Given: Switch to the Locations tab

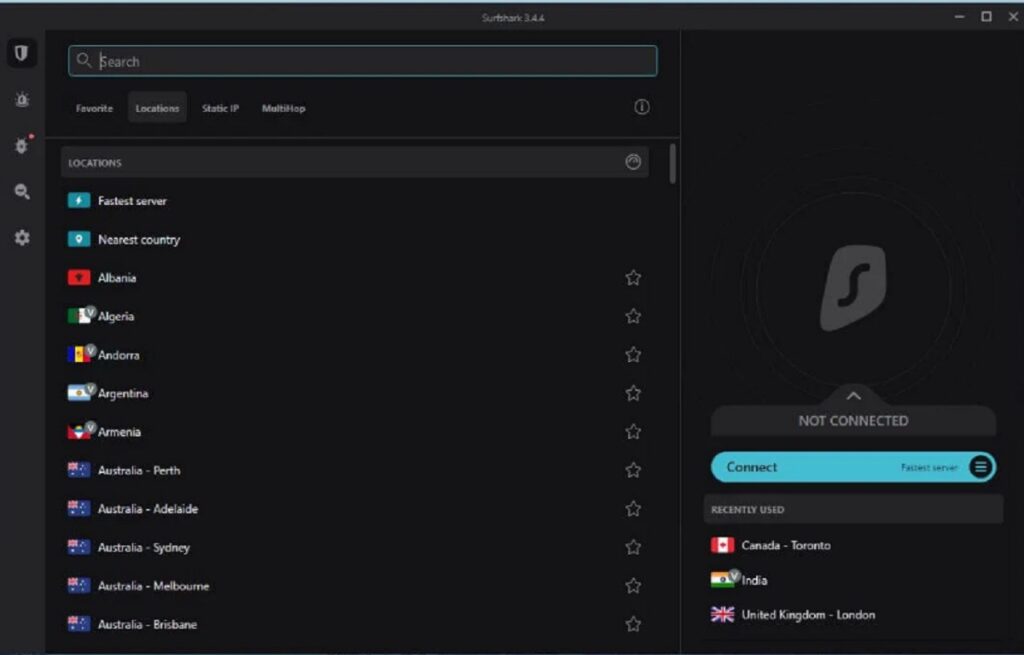Looking at the screenshot, I should 157,108.
